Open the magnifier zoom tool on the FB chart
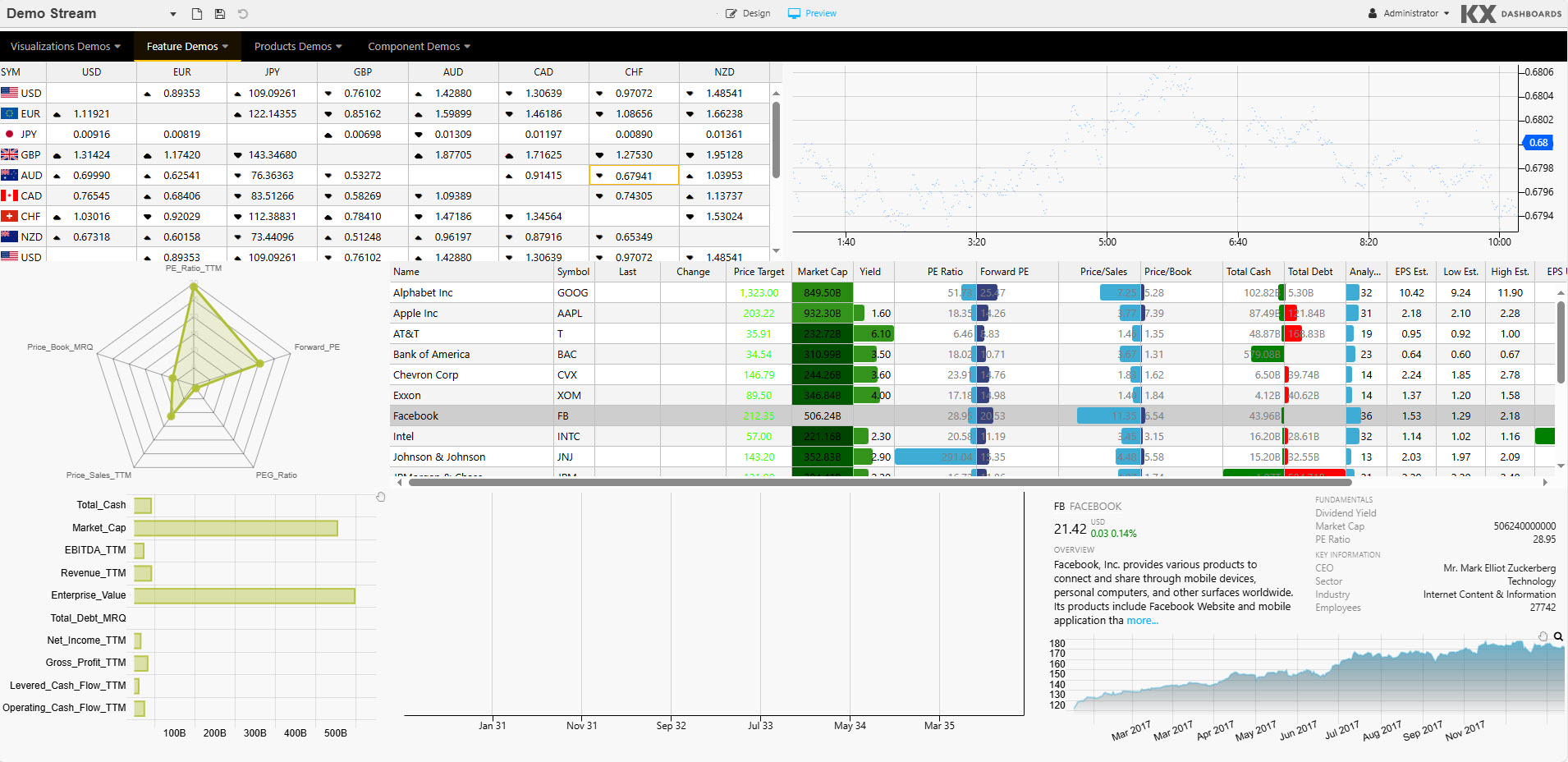Image resolution: width=1568 pixels, height=762 pixels. 1558,636
